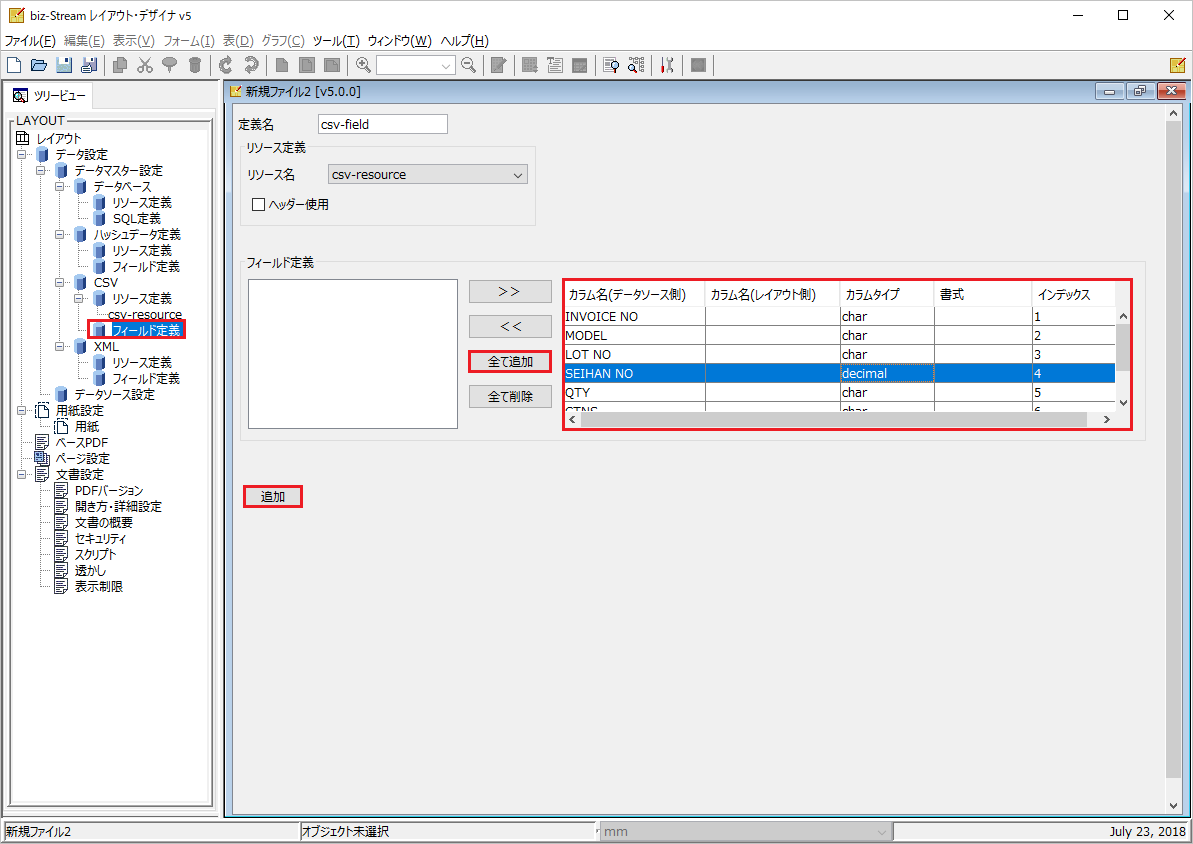Click the document preview magnifier icon
Screen dimensions: 1193x844
click(x=611, y=65)
